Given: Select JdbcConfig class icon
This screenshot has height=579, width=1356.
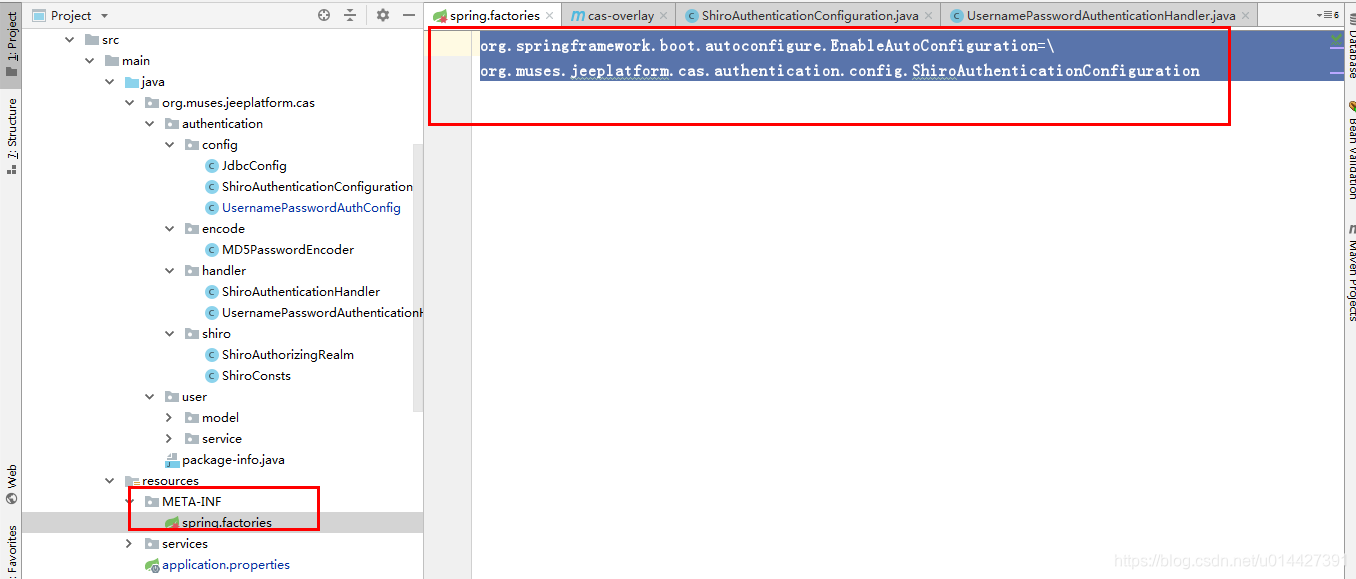Looking at the screenshot, I should pos(212,166).
